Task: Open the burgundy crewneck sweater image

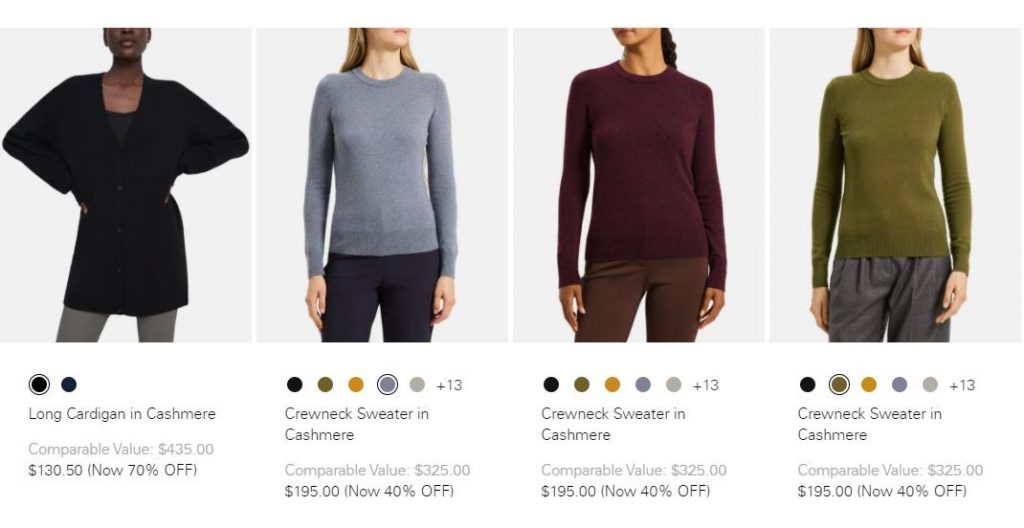Action: tap(639, 185)
